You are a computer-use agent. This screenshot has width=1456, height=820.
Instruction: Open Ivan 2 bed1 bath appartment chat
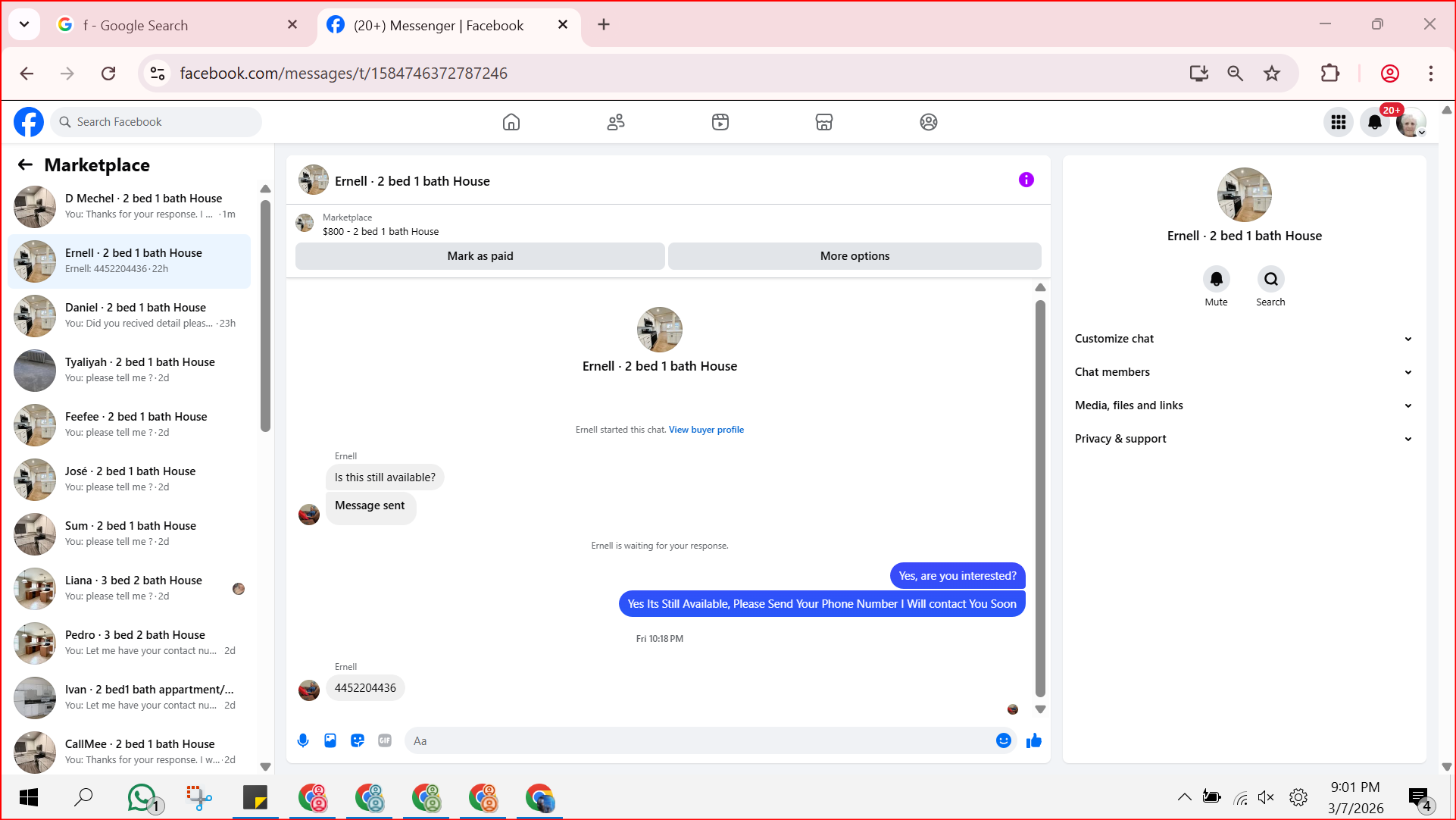130,697
